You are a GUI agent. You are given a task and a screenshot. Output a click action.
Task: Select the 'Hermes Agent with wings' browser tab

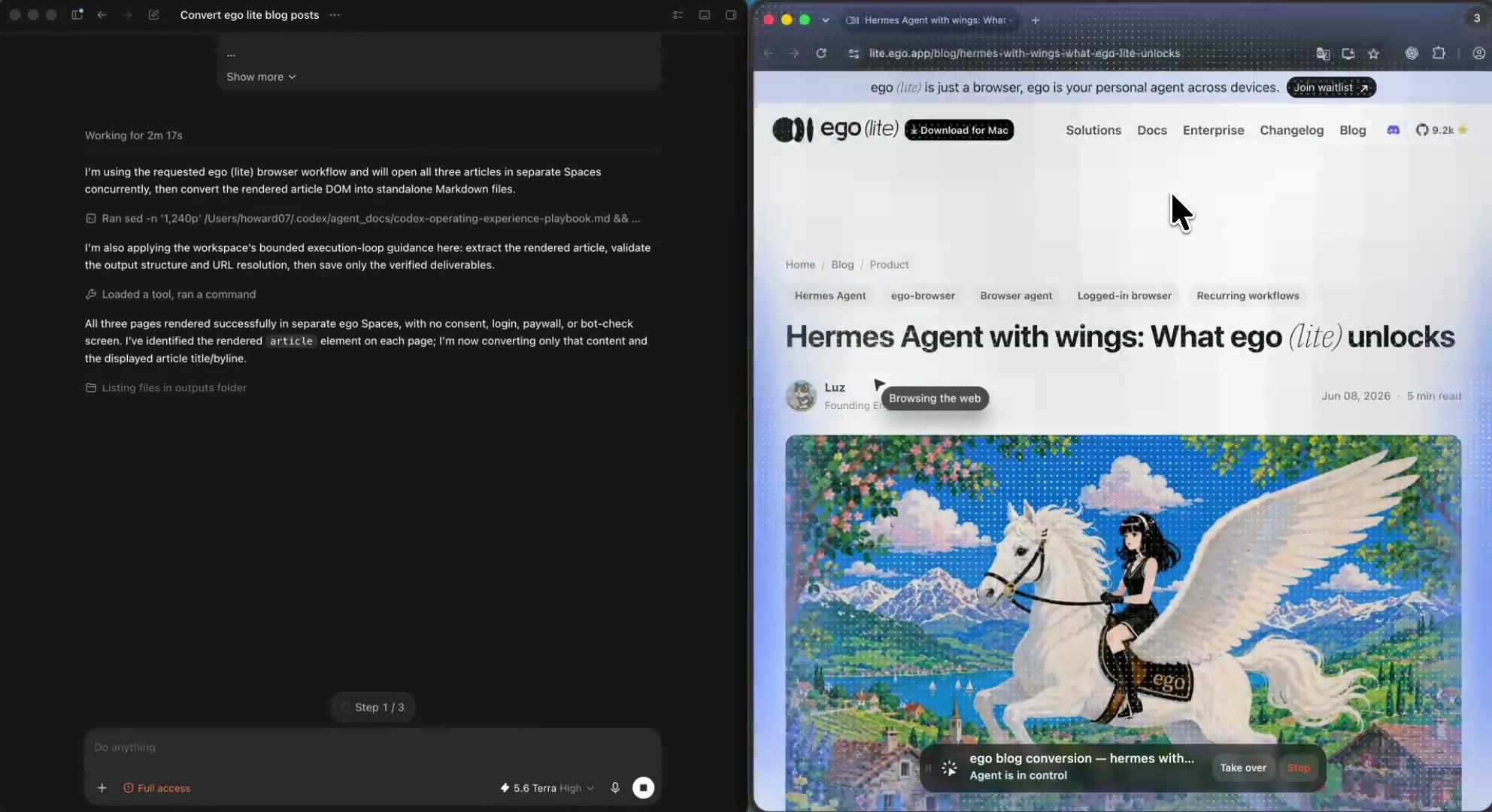tap(931, 20)
